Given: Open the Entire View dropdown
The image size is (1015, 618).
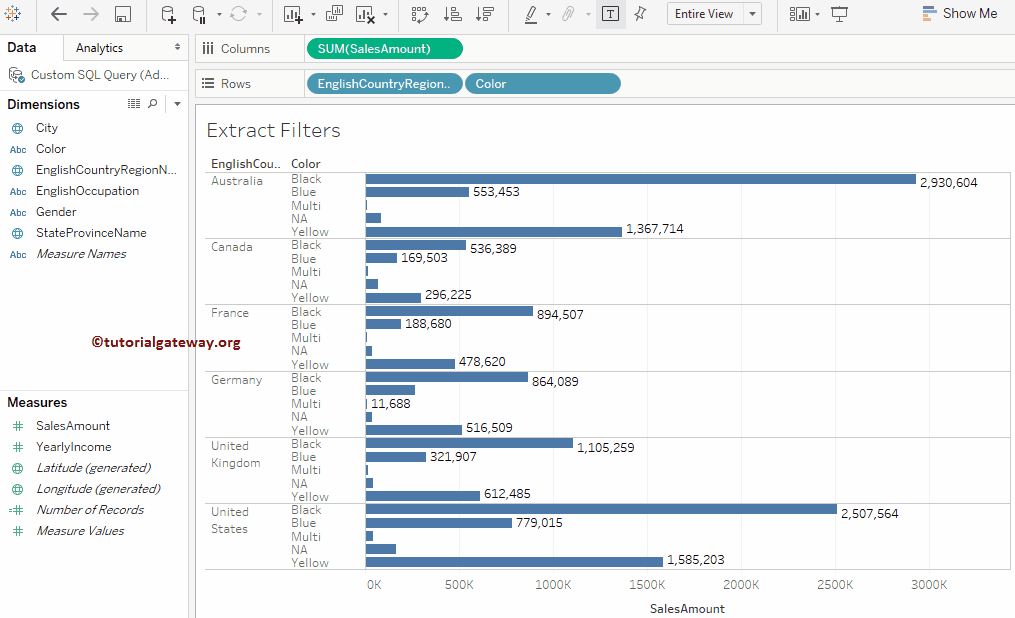Looking at the screenshot, I should tap(714, 13).
